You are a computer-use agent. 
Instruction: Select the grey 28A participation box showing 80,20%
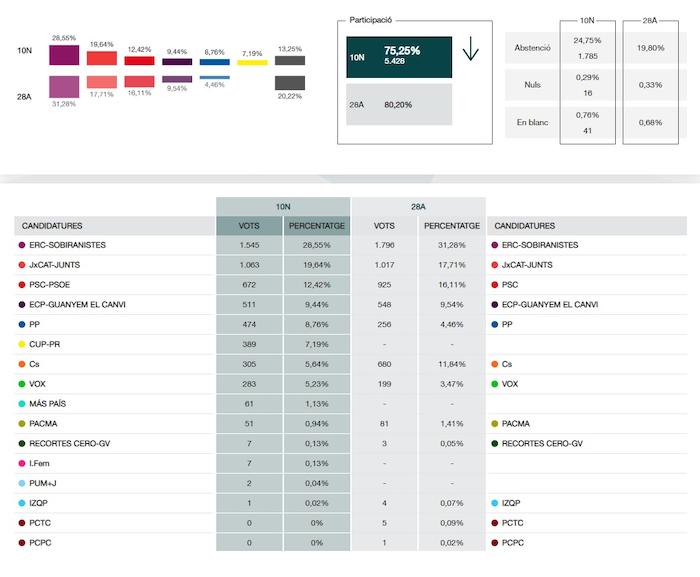[399, 105]
